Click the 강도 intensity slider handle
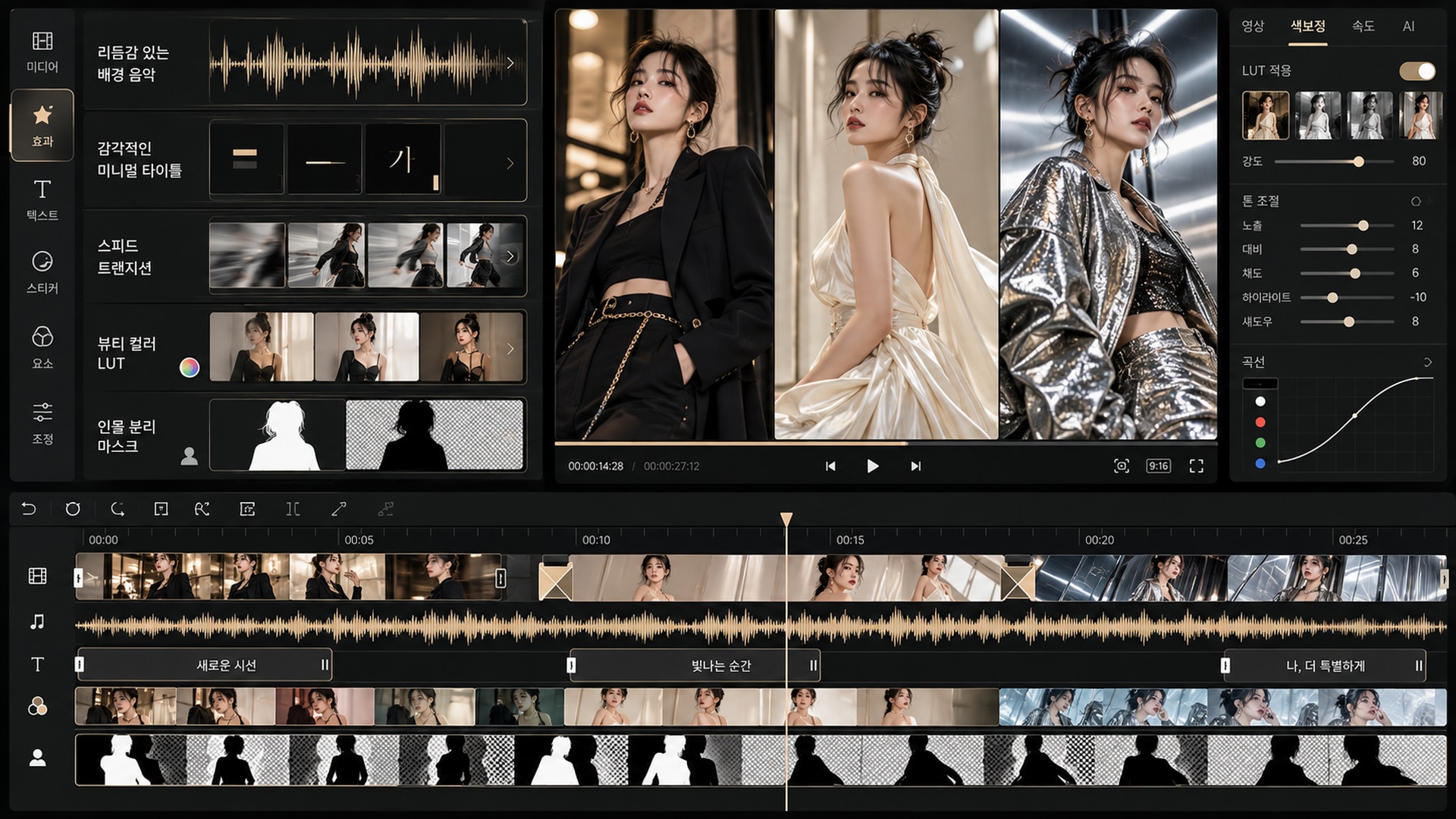 point(1359,162)
